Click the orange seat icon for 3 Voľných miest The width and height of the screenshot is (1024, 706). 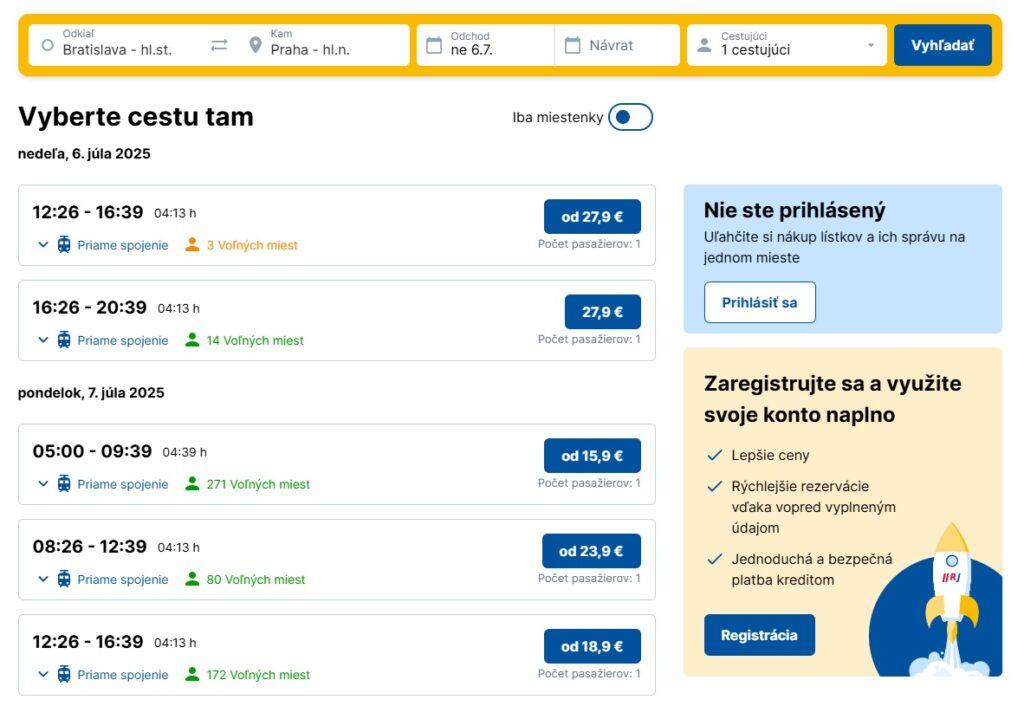pos(192,245)
